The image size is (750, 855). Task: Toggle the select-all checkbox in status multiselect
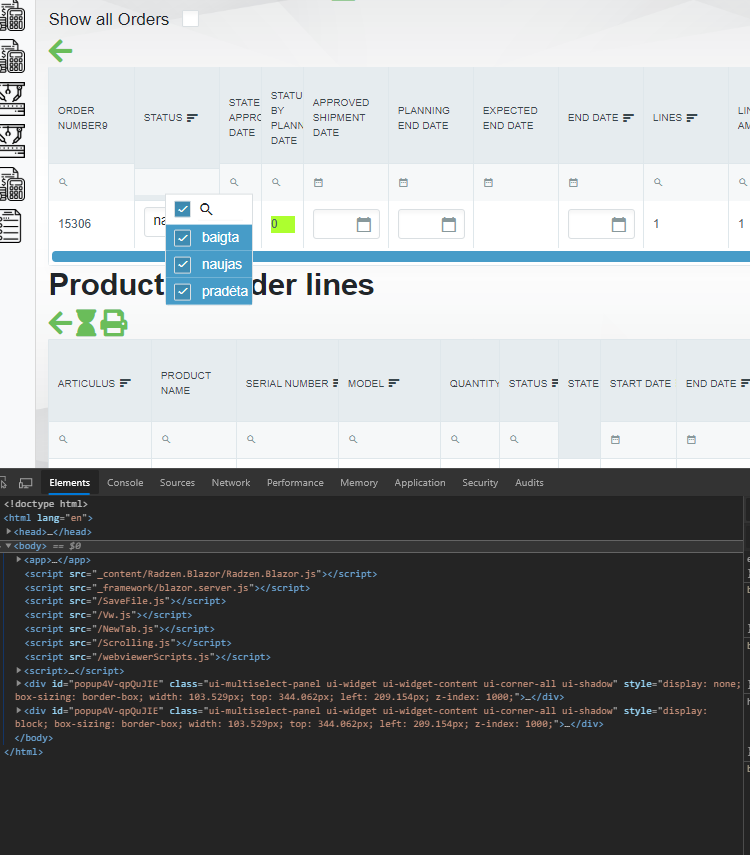[x=182, y=209]
